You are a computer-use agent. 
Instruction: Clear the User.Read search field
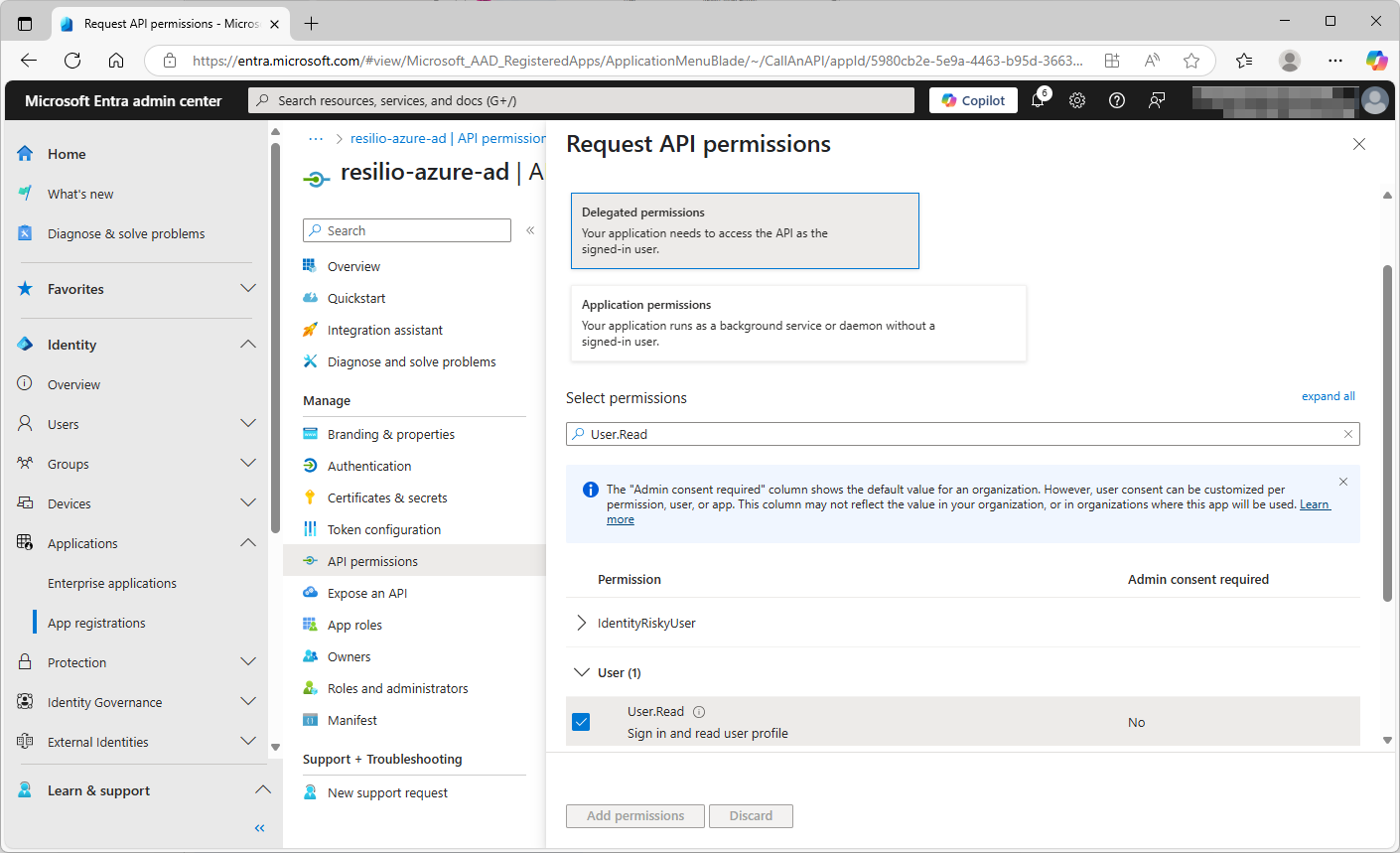pyautogui.click(x=1347, y=433)
